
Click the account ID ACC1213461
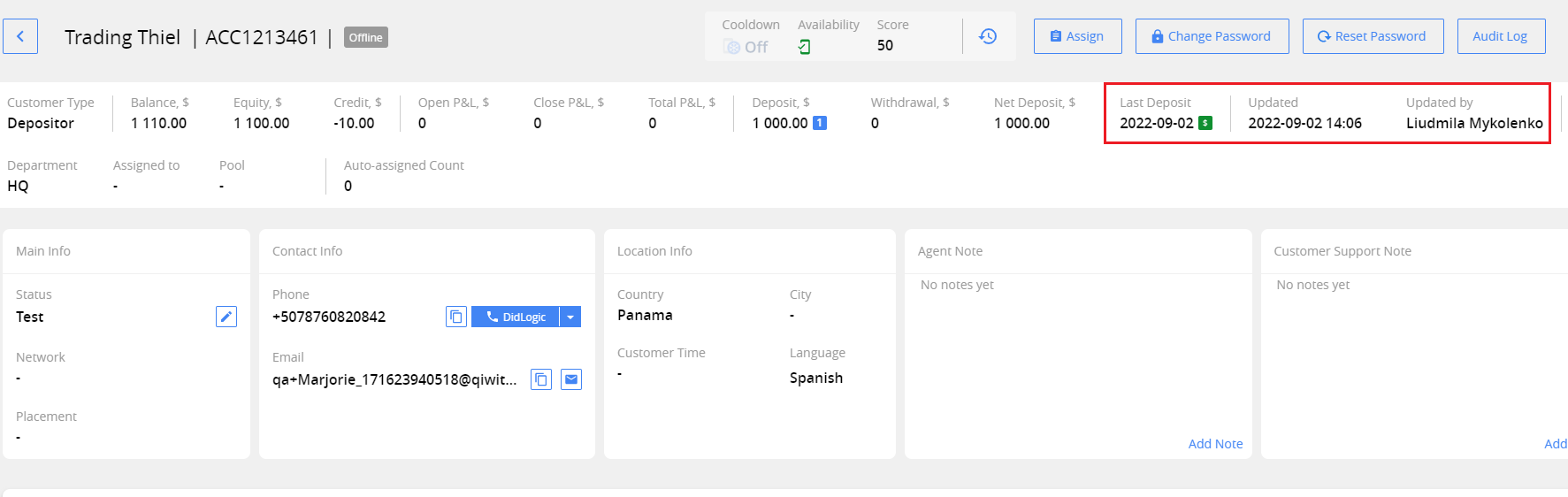coord(262,37)
